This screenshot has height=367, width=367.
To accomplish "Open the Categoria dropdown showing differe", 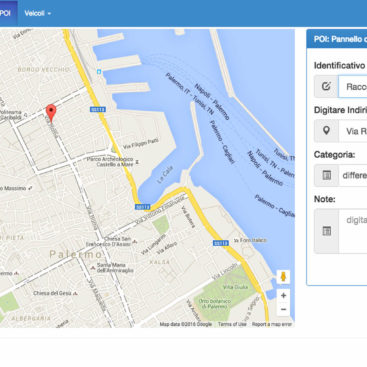I will pos(353,175).
